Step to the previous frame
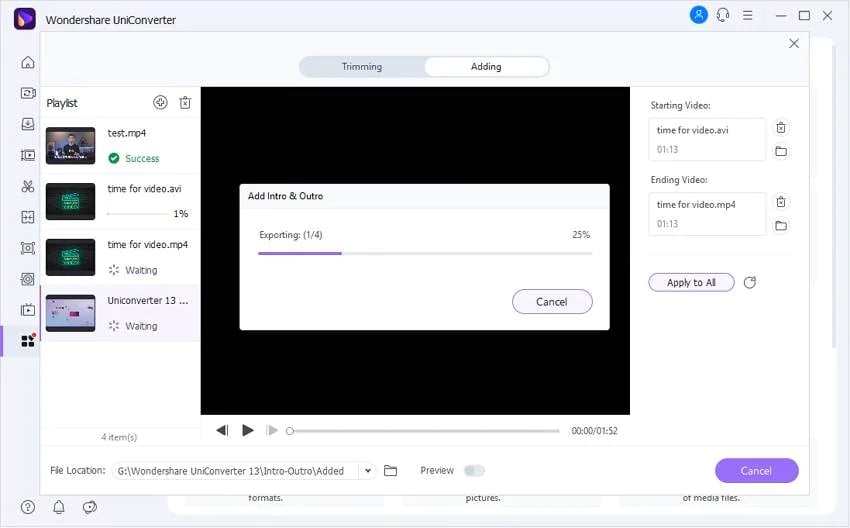The height and width of the screenshot is (528, 850). pyautogui.click(x=222, y=430)
